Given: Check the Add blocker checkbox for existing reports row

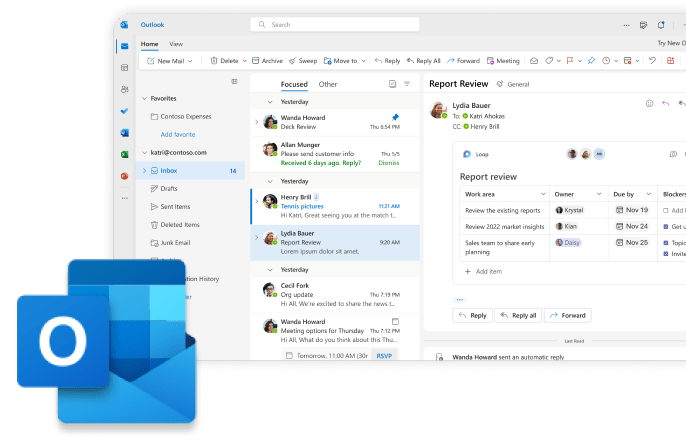Looking at the screenshot, I should (665, 210).
